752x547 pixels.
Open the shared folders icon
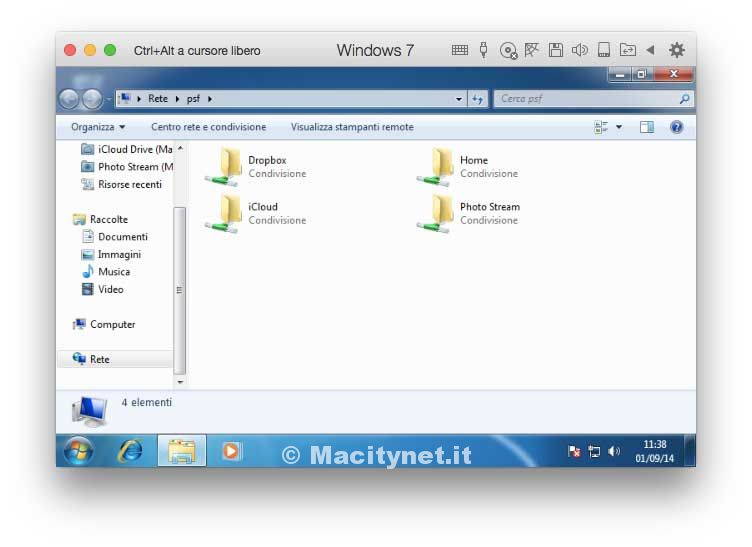627,50
